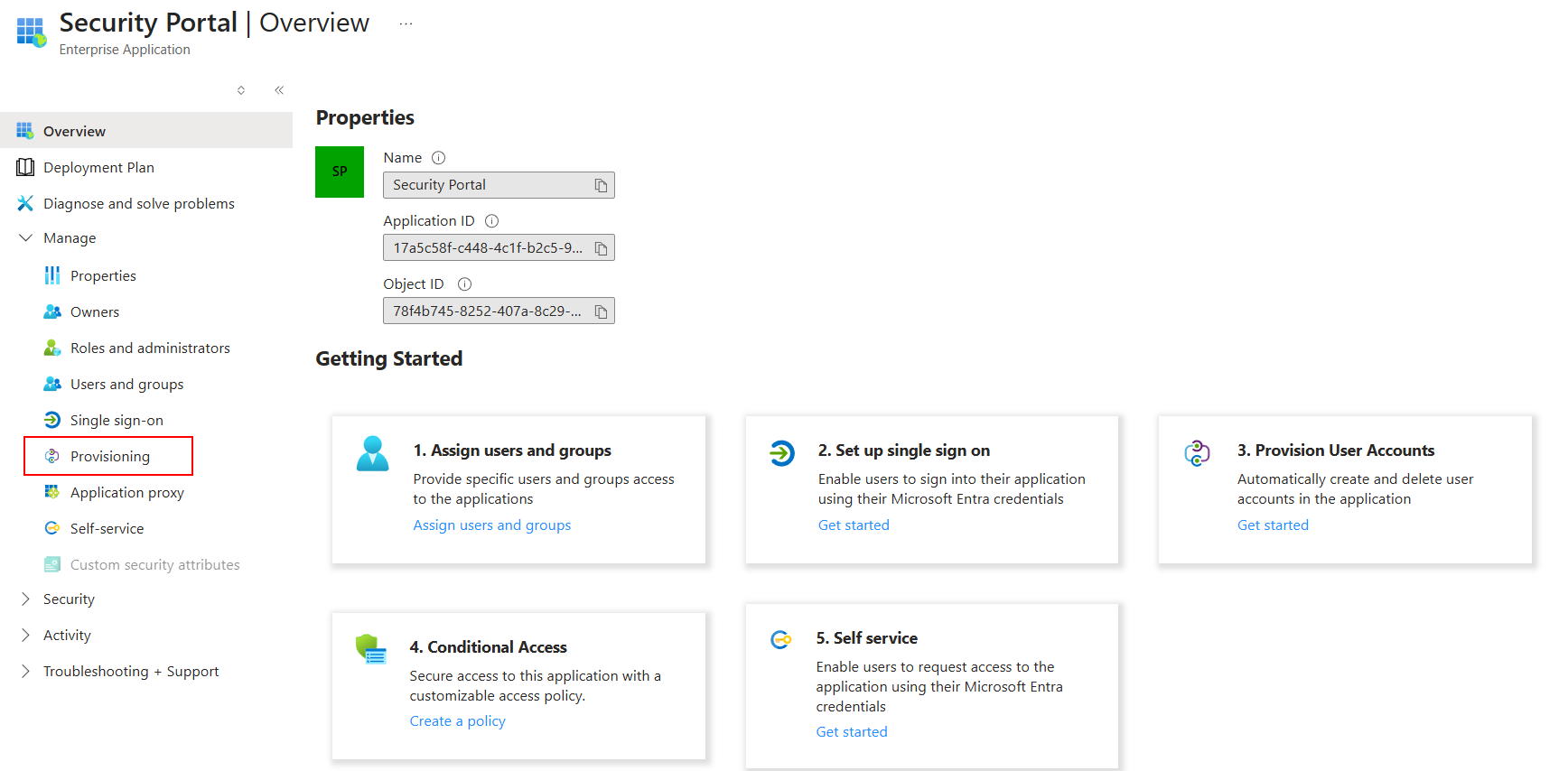Image resolution: width=1568 pixels, height=771 pixels.
Task: Click the info icon next to Name
Action: tap(439, 158)
